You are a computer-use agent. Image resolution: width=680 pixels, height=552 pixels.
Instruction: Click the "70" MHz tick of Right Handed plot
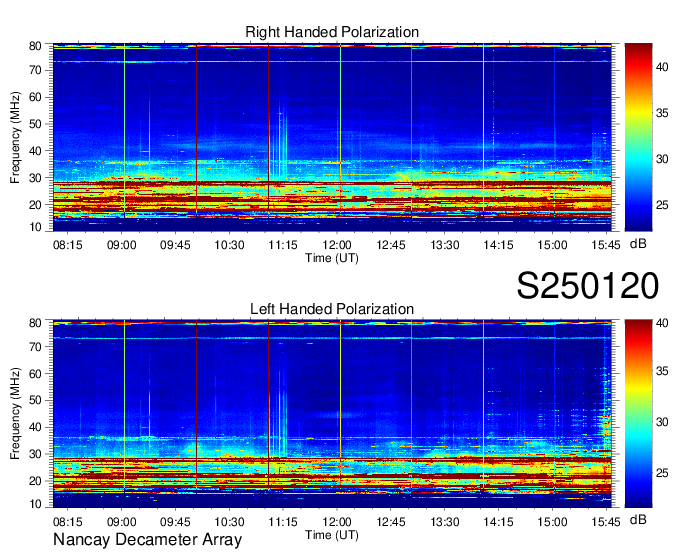coord(35,70)
